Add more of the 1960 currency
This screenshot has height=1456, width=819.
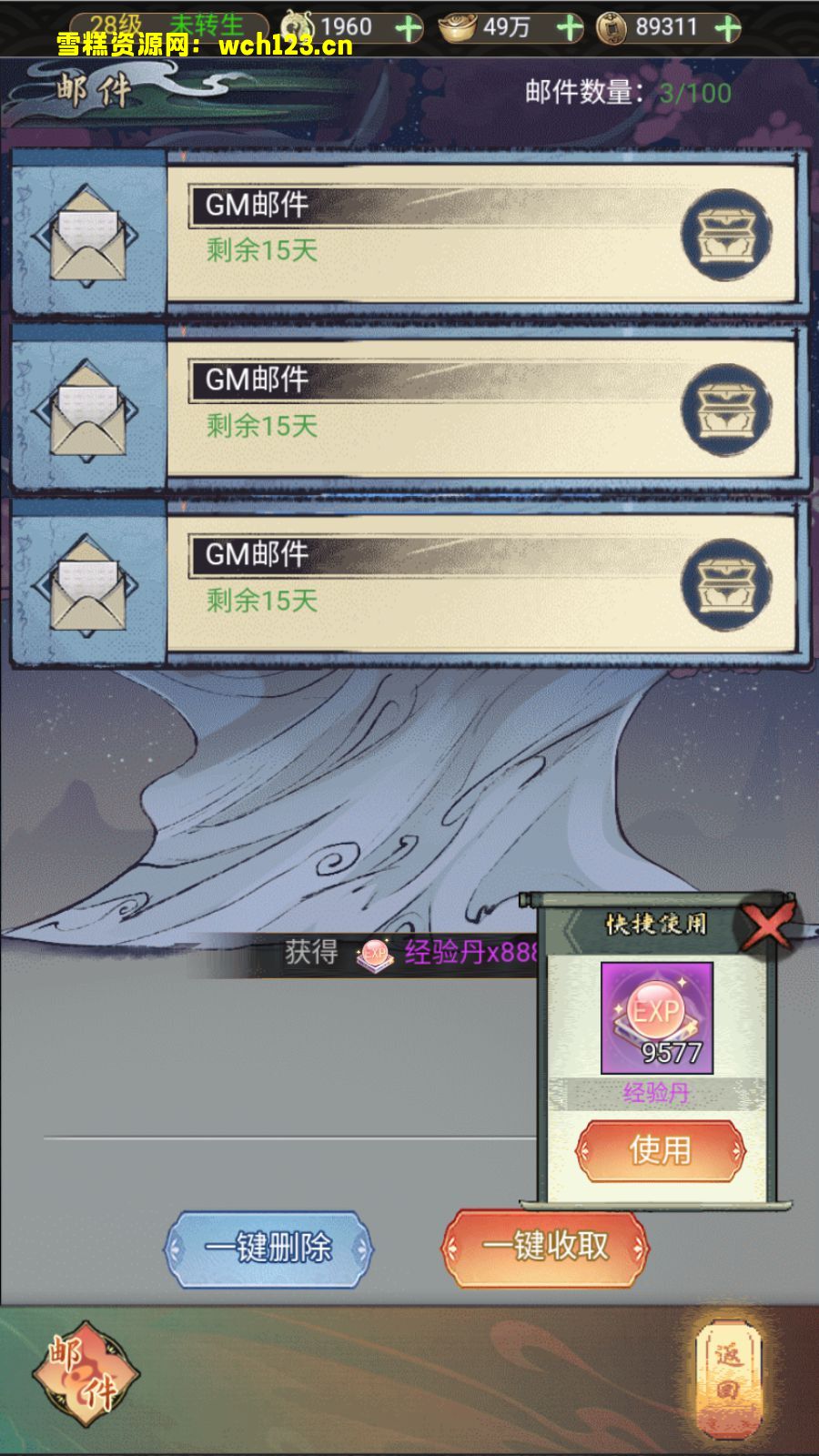coord(409,28)
